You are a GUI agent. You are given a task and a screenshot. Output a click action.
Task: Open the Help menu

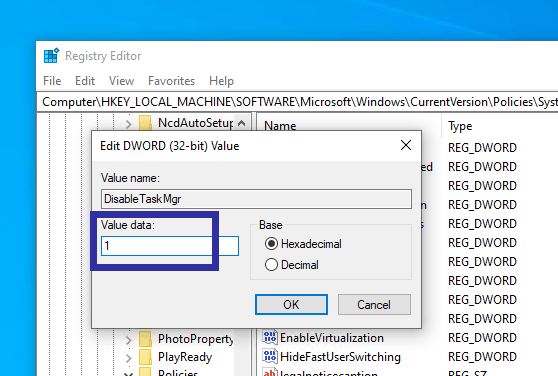[221, 81]
